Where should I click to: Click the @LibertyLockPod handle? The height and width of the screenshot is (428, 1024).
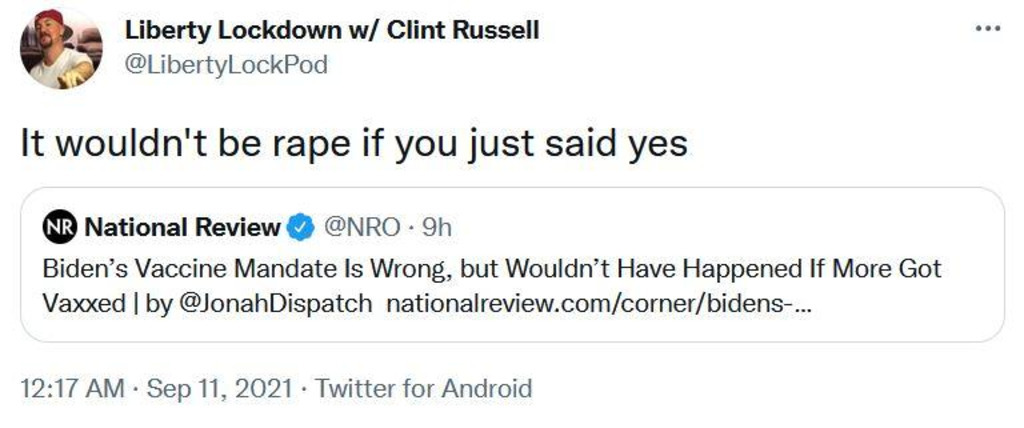[225, 64]
